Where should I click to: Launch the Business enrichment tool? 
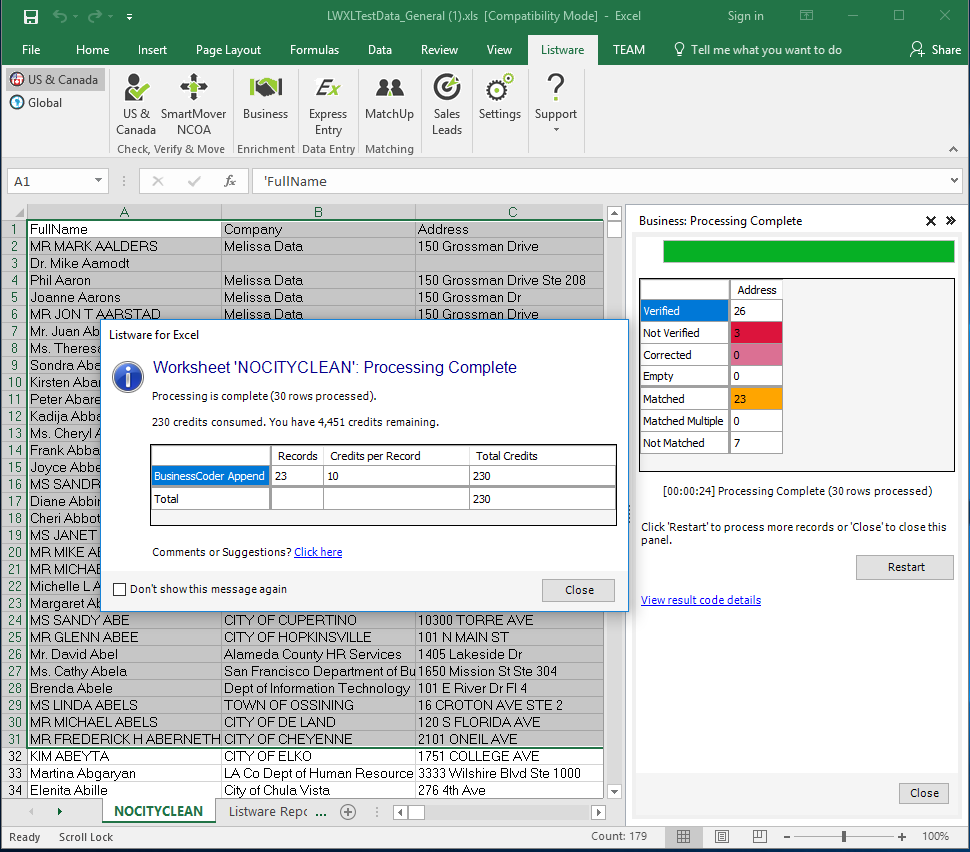click(x=265, y=99)
